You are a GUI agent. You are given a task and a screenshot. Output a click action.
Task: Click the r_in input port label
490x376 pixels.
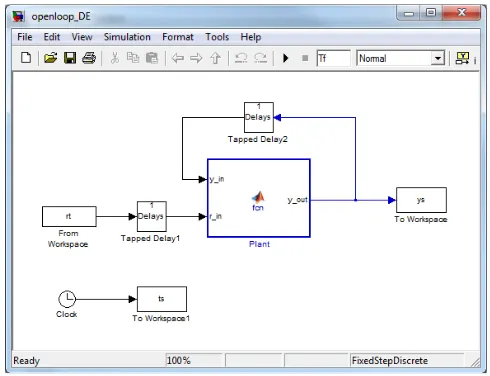click(216, 216)
